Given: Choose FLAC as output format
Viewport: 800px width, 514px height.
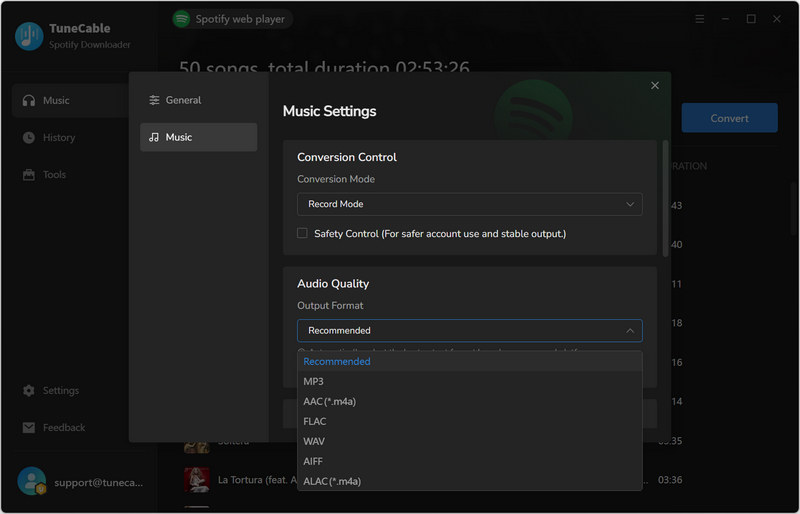Looking at the screenshot, I should 469,421.
